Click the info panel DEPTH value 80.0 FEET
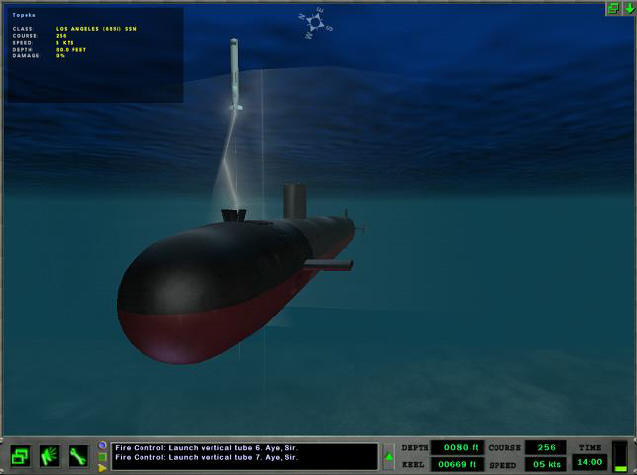 click(x=71, y=50)
